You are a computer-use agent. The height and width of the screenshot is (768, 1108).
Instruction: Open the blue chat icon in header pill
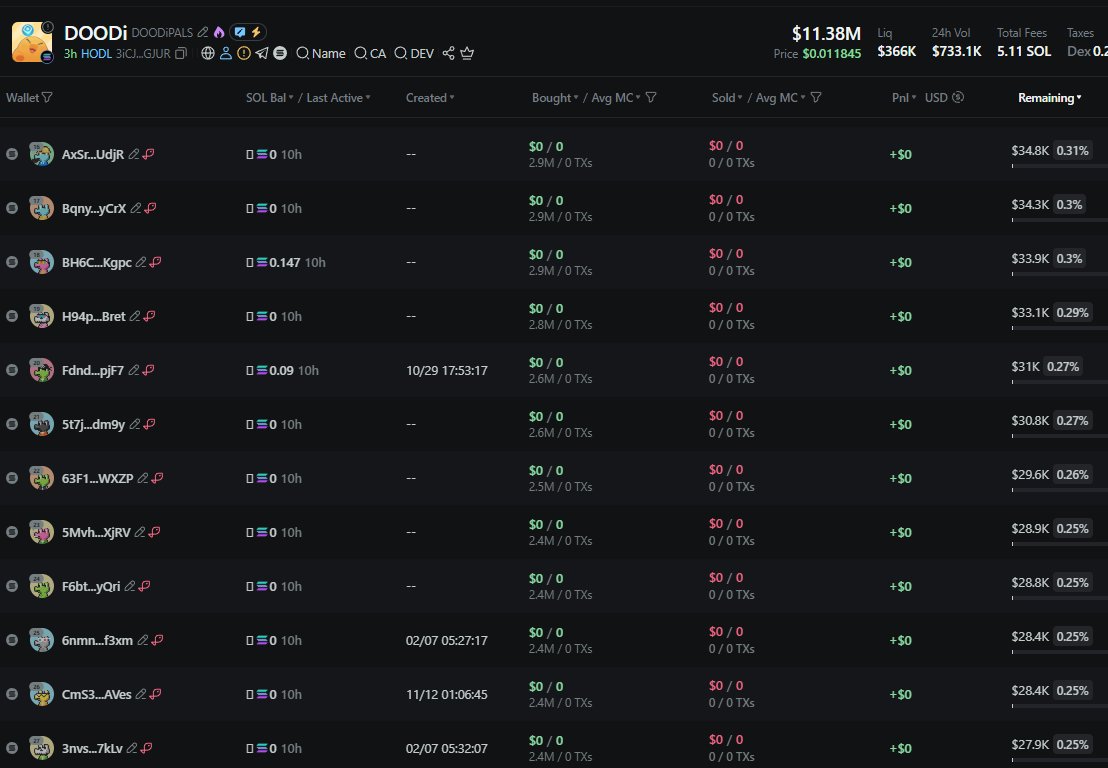[240, 33]
